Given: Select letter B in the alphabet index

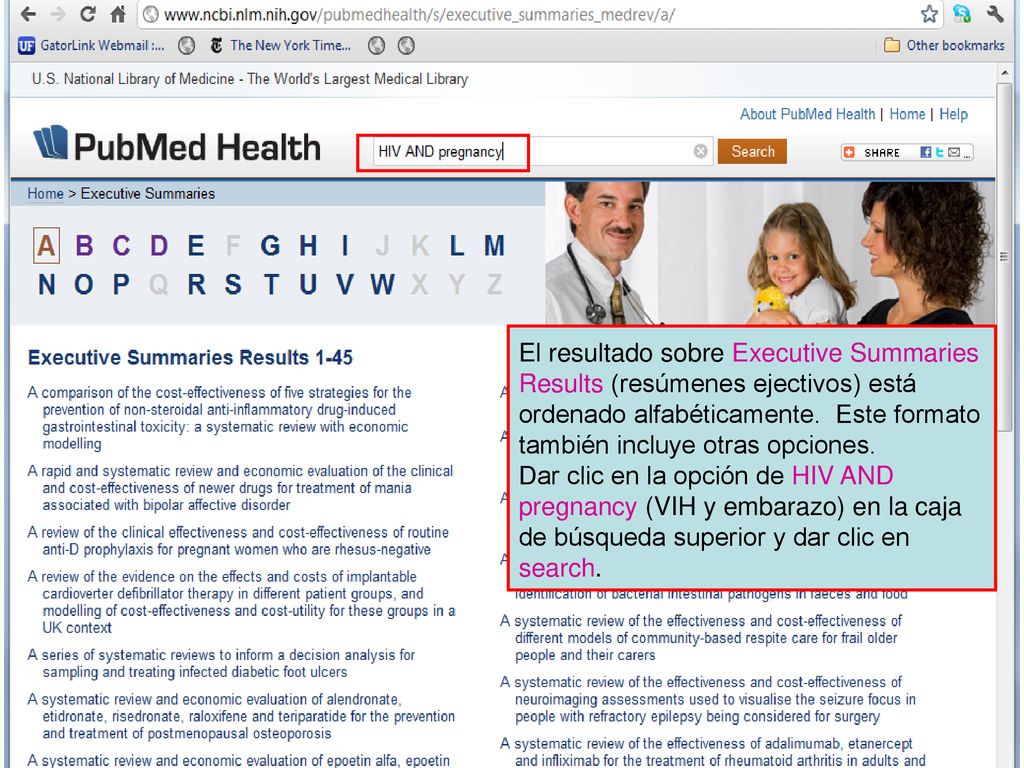Looking at the screenshot, I should tap(84, 246).
